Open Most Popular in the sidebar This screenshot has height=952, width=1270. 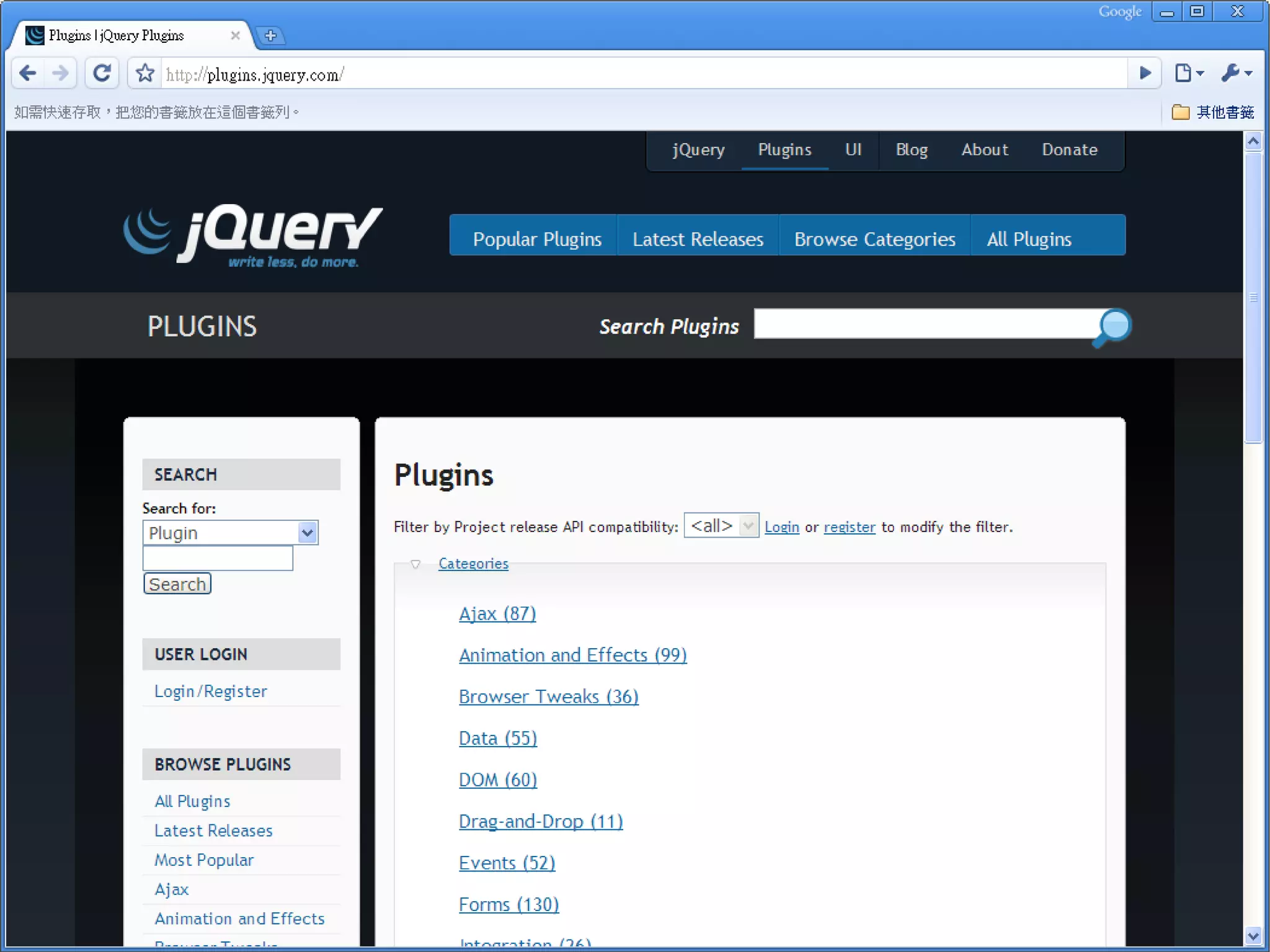coord(204,860)
